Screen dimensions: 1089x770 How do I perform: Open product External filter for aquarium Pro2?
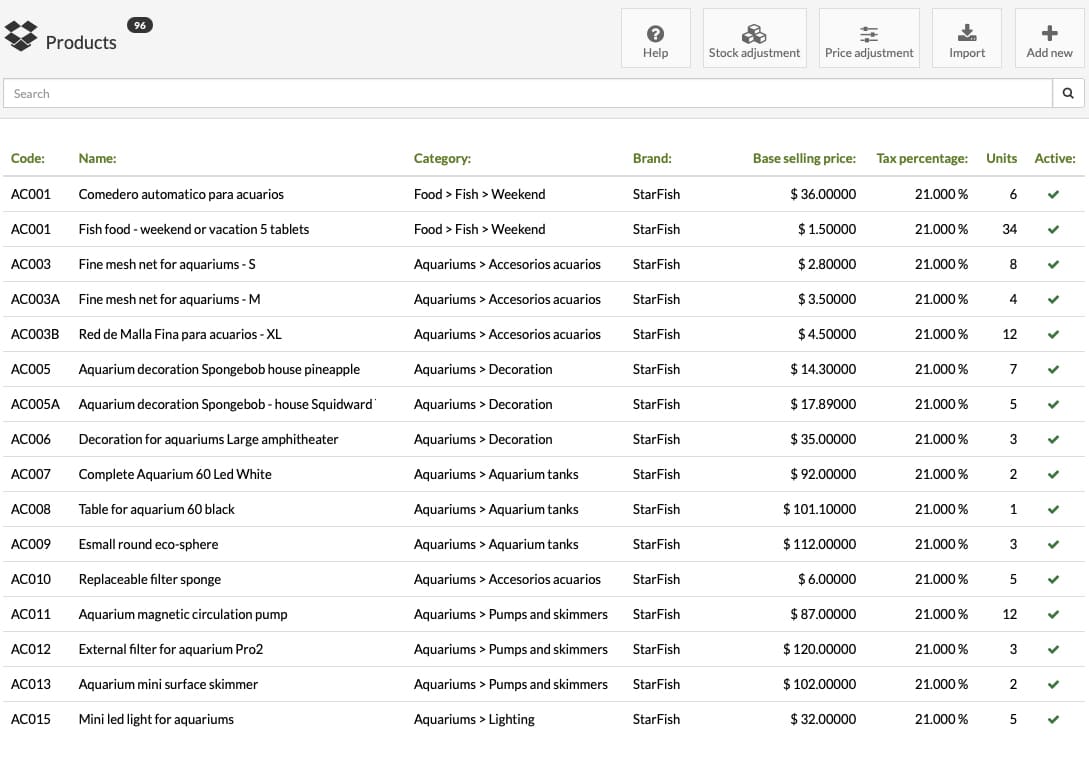pyautogui.click(x=171, y=649)
